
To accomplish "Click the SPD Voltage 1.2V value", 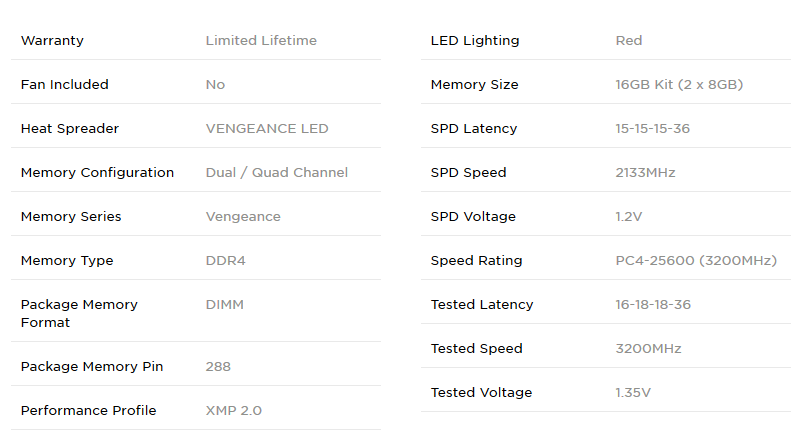I will [629, 217].
